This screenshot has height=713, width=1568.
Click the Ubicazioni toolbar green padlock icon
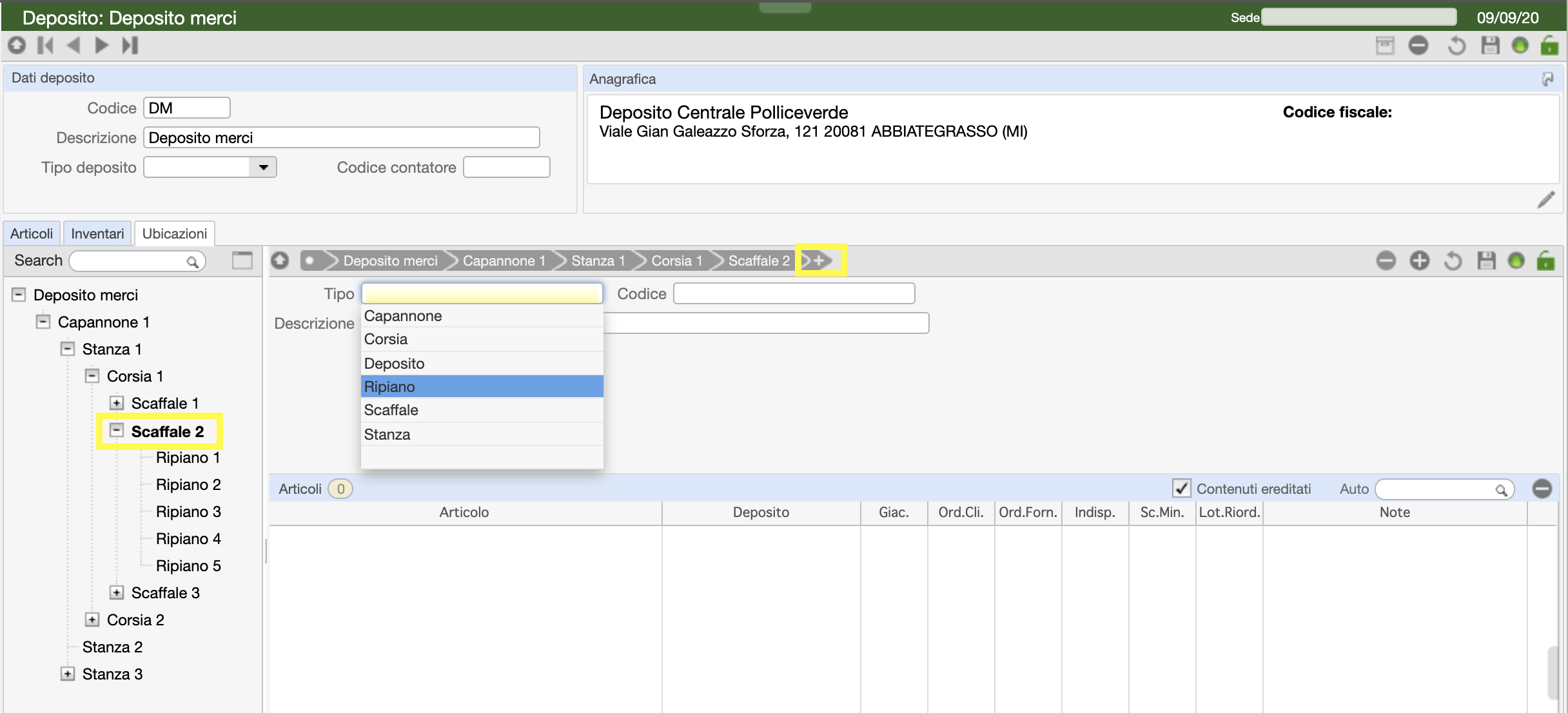[x=1545, y=260]
